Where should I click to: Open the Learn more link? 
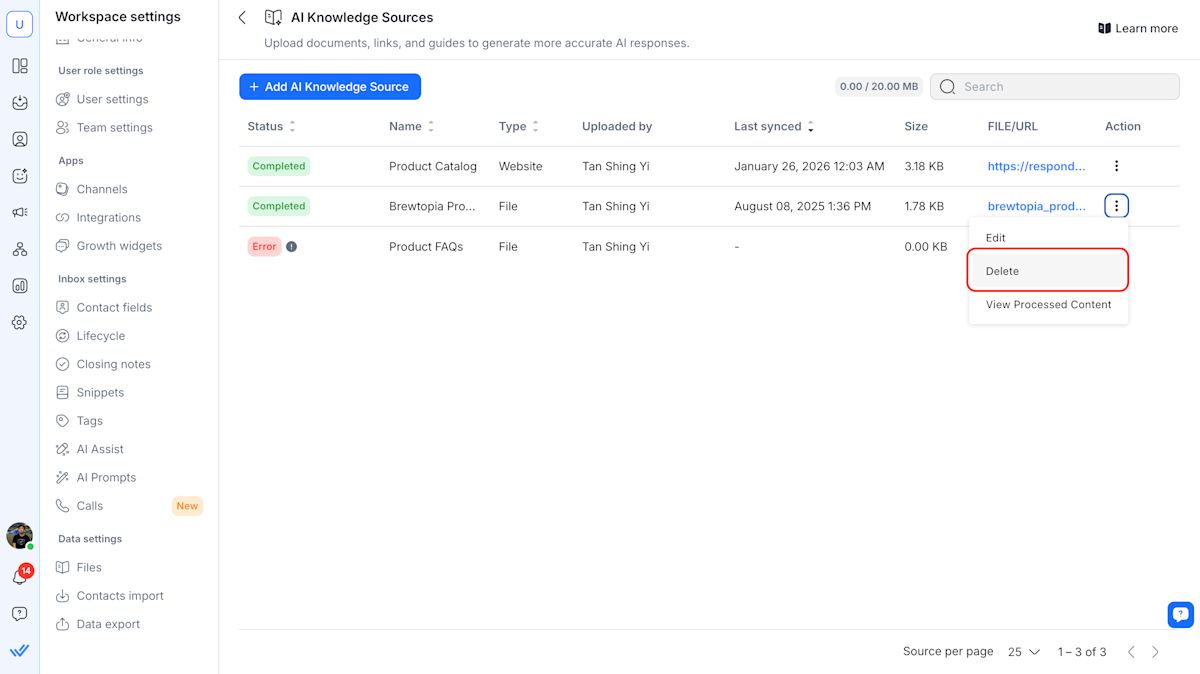pyautogui.click(x=1137, y=29)
